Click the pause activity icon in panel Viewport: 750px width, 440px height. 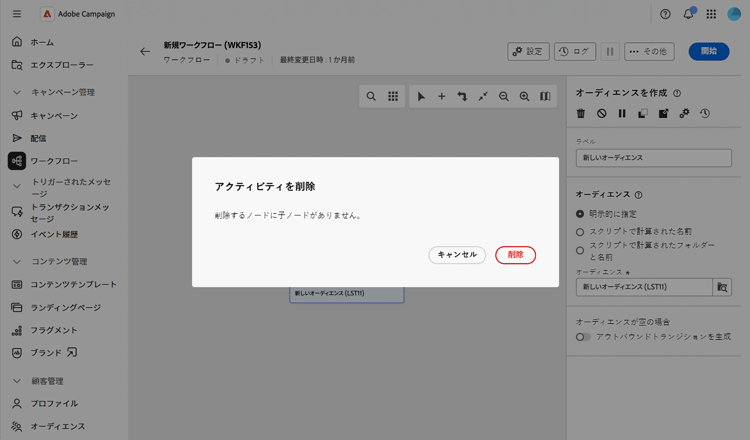click(622, 113)
